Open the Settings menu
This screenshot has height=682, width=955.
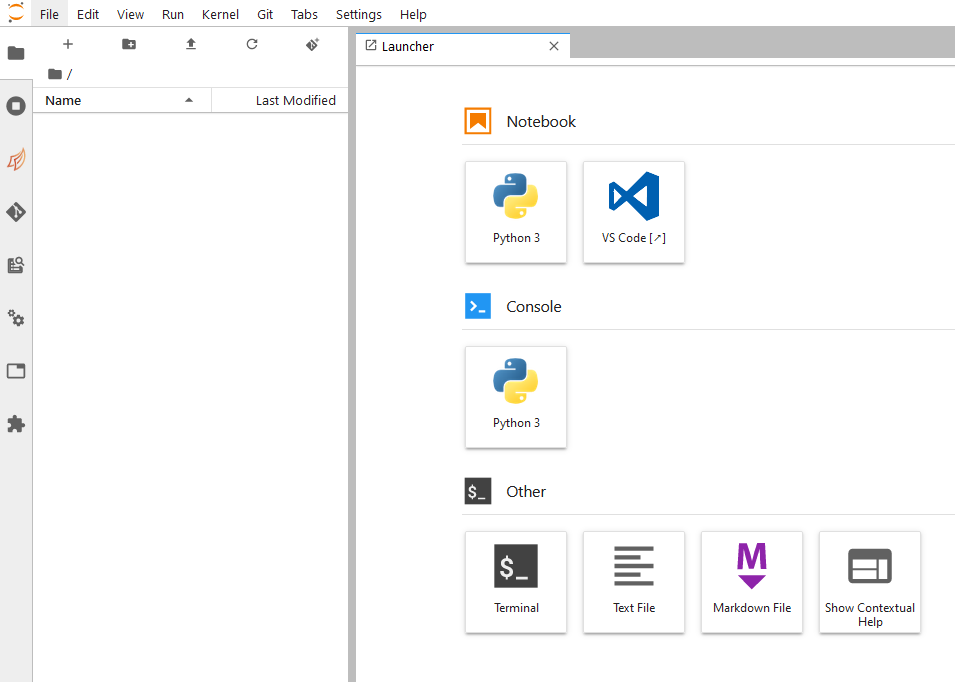tap(359, 14)
